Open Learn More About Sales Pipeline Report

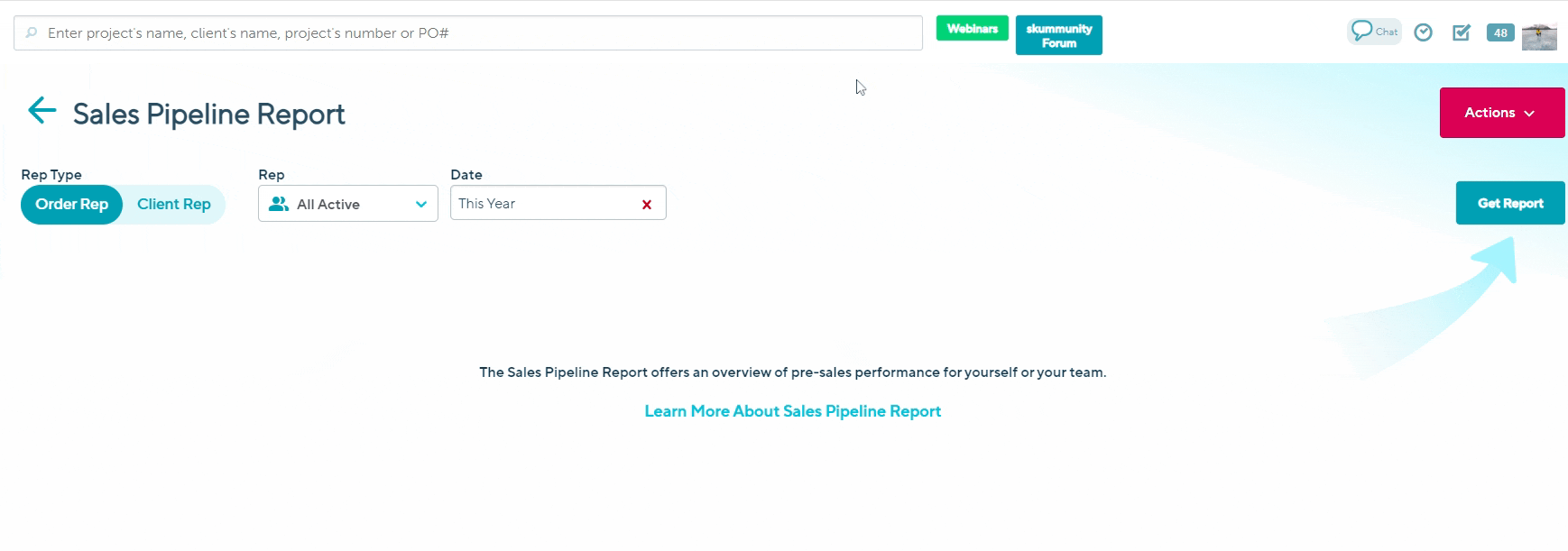click(792, 411)
